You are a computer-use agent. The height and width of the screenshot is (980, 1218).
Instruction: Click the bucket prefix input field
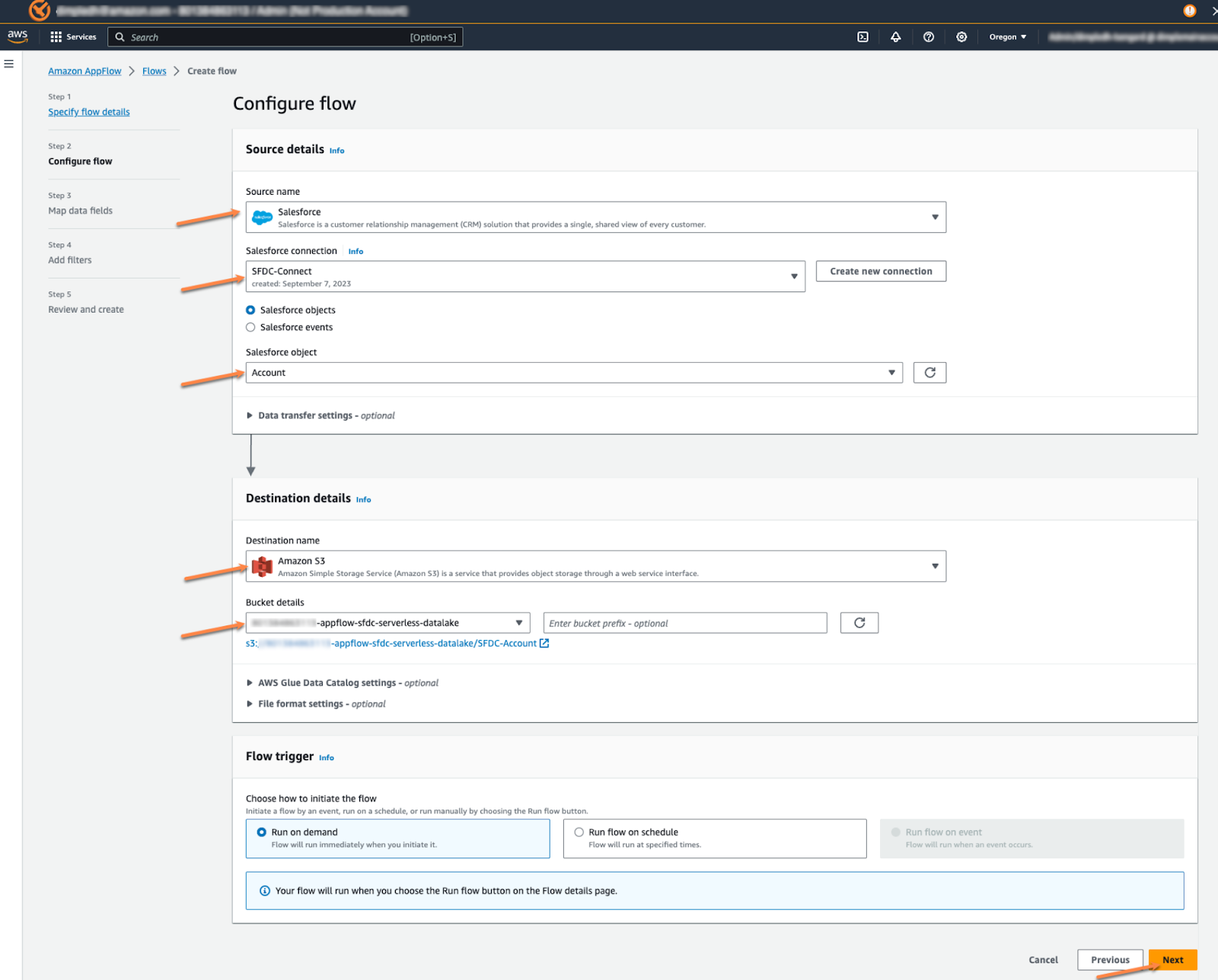click(x=684, y=623)
